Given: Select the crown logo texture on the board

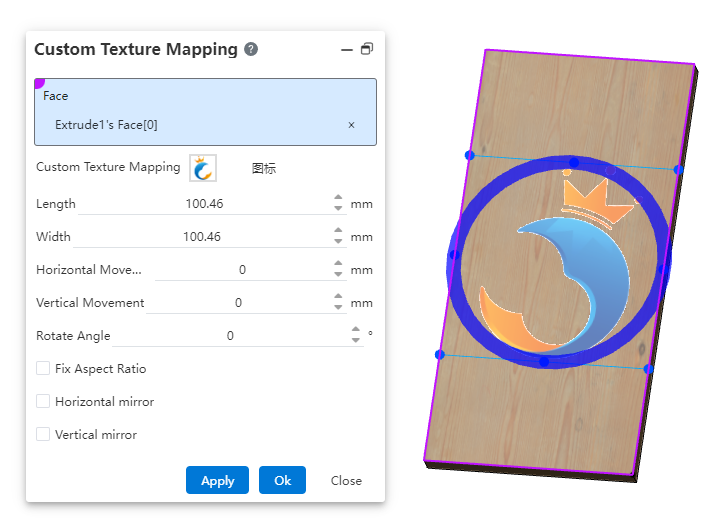Looking at the screenshot, I should pyautogui.click(x=559, y=262).
